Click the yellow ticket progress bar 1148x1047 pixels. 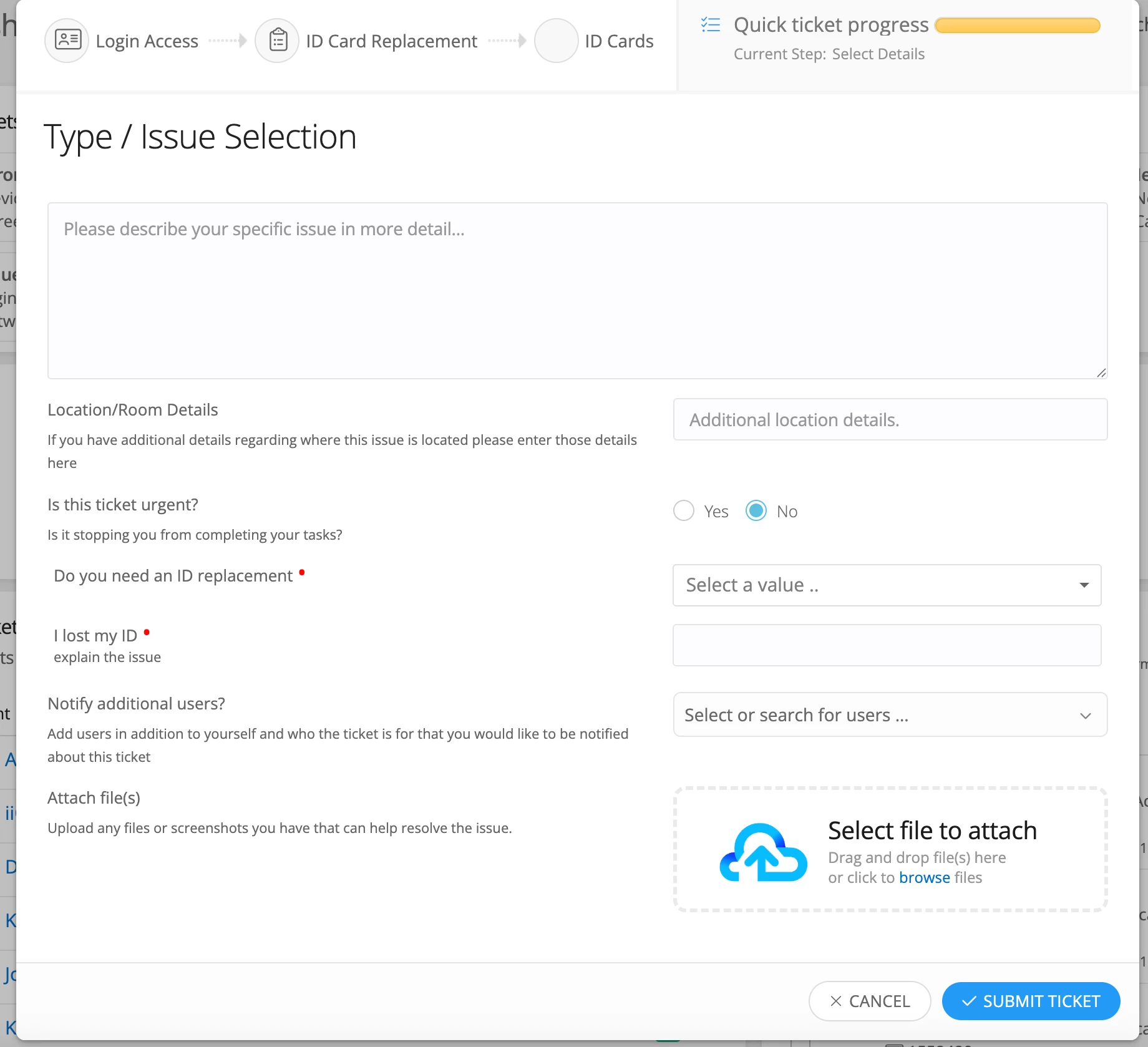[x=1018, y=26]
